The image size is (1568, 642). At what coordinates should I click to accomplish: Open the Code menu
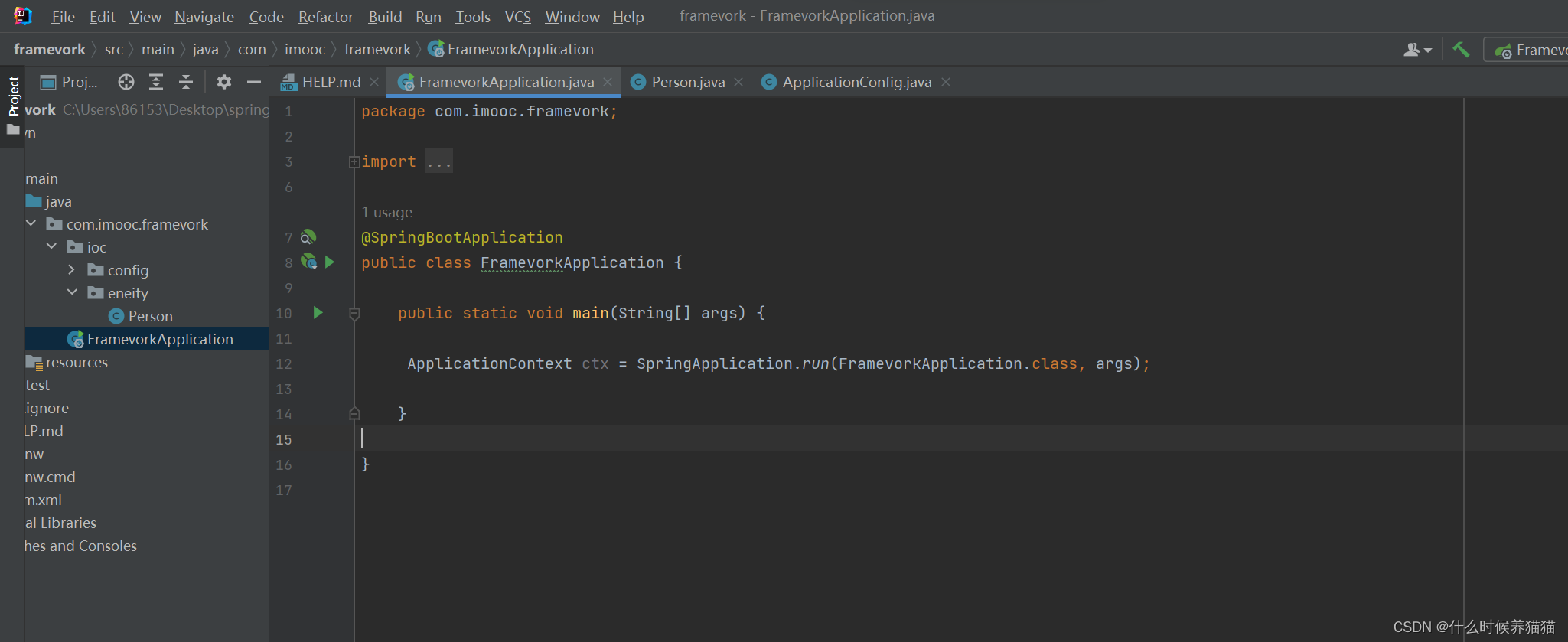(x=266, y=17)
